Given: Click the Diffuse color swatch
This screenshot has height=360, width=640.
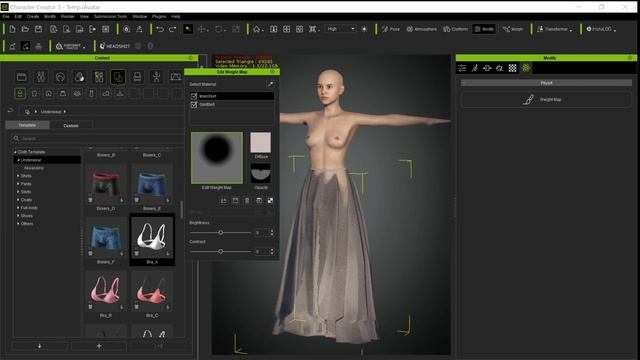Looking at the screenshot, I should click(260, 142).
